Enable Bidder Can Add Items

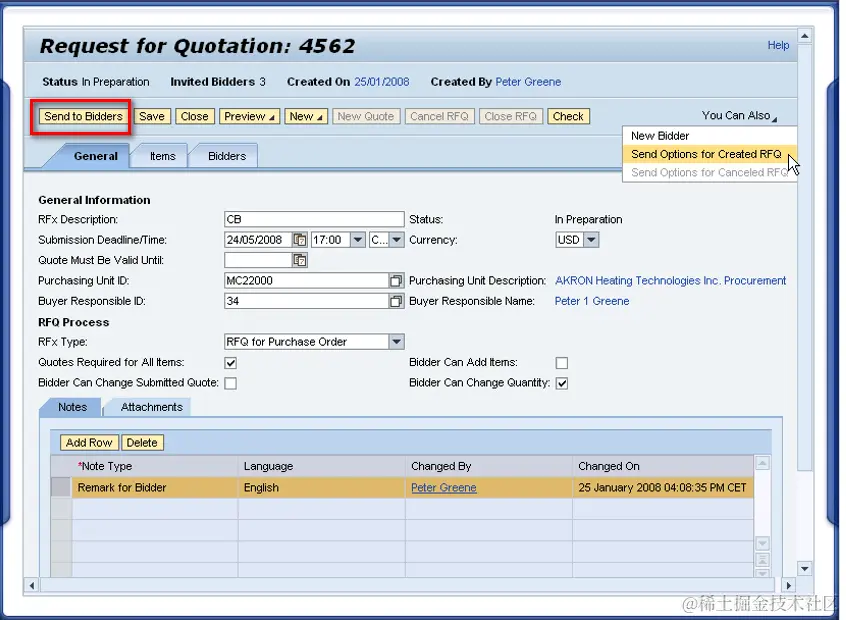(x=562, y=363)
